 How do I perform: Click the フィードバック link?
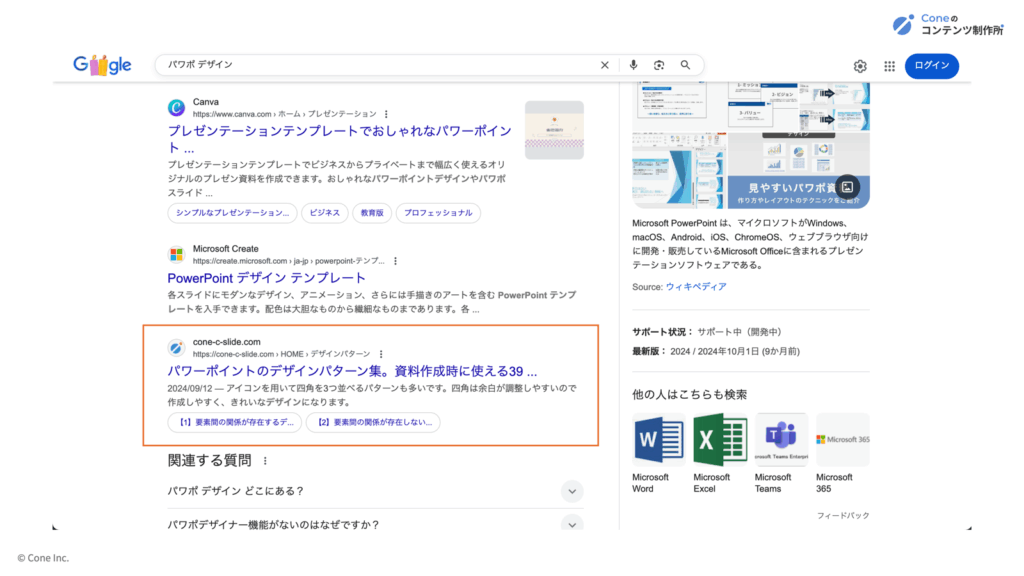pyautogui.click(x=843, y=516)
